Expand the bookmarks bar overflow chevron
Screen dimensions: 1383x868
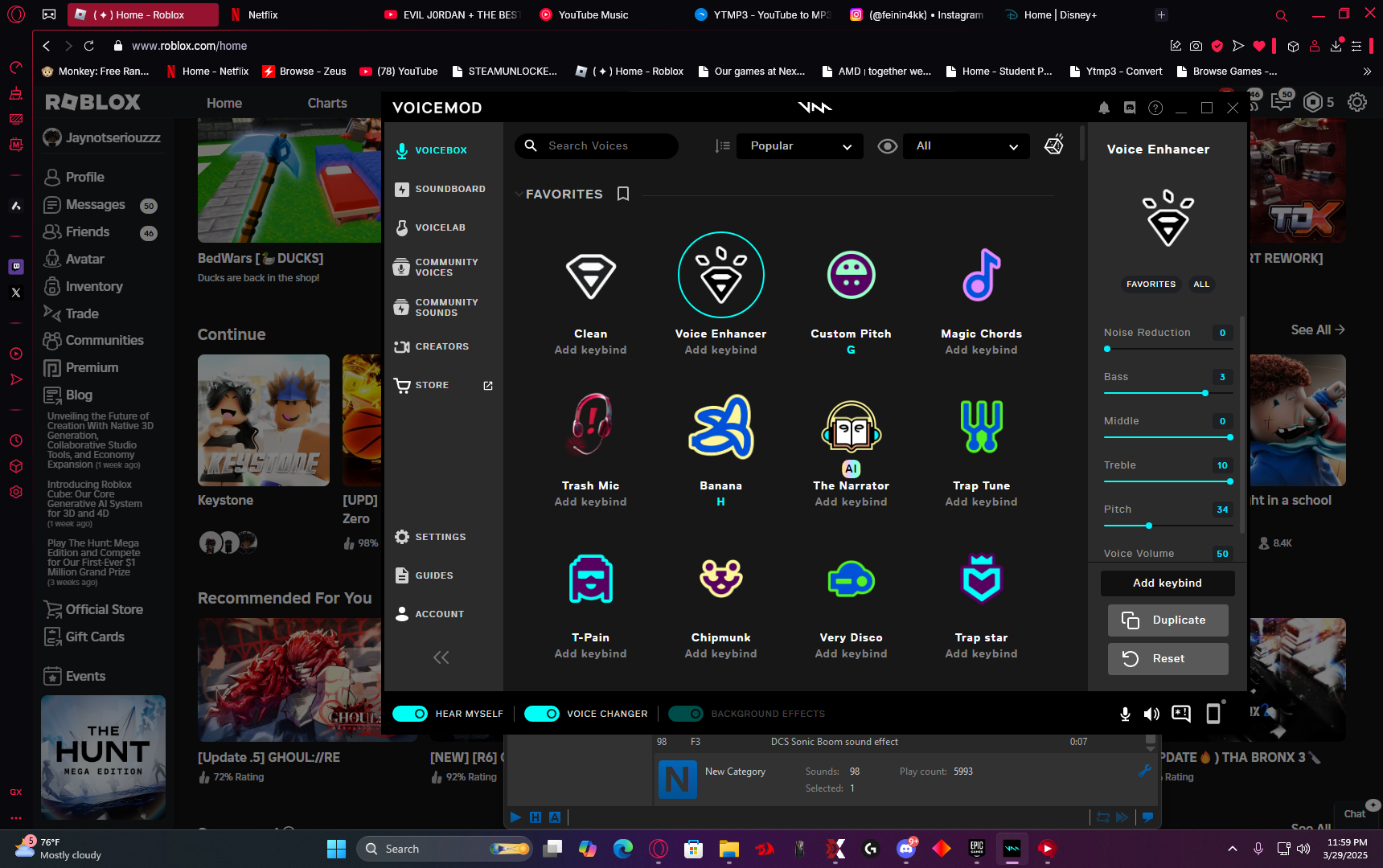click(1367, 72)
